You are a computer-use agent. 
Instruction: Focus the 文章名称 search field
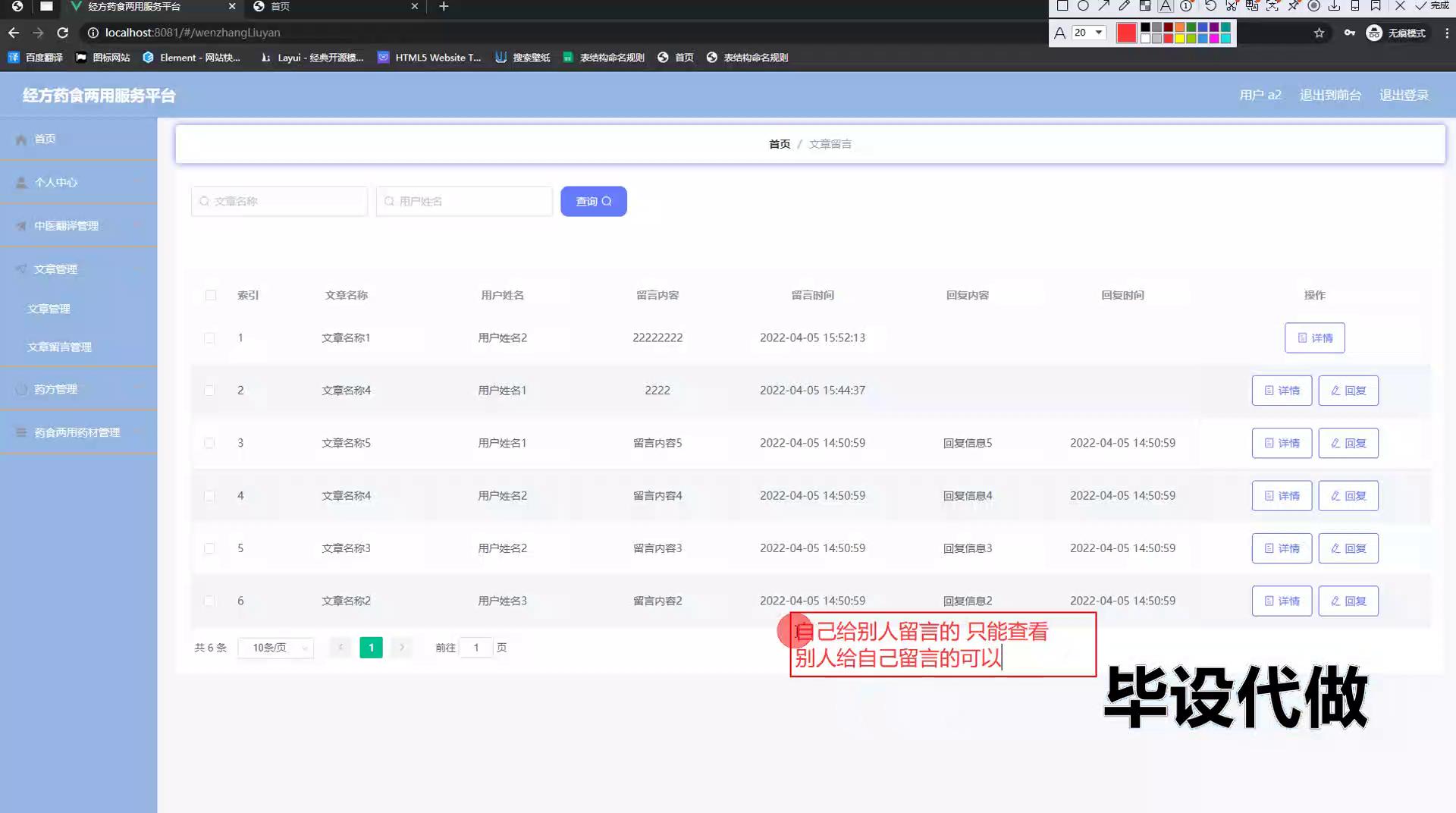pos(279,201)
